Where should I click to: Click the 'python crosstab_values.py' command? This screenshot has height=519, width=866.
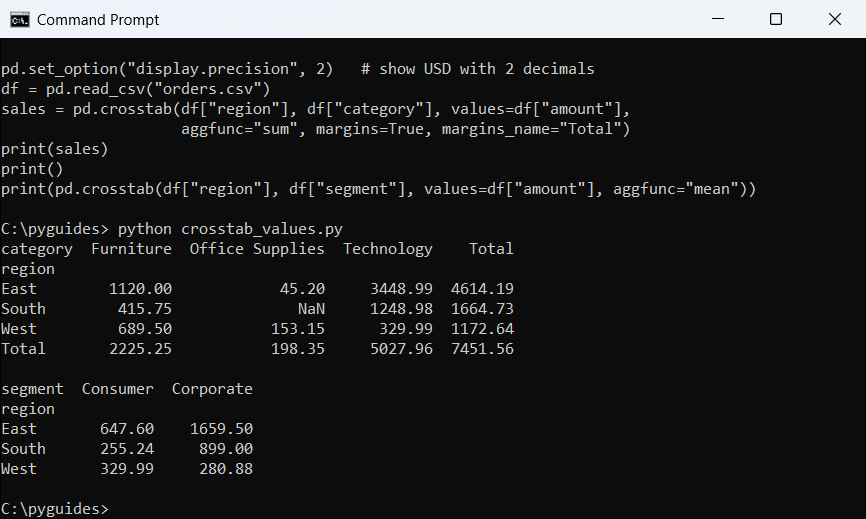pos(230,229)
